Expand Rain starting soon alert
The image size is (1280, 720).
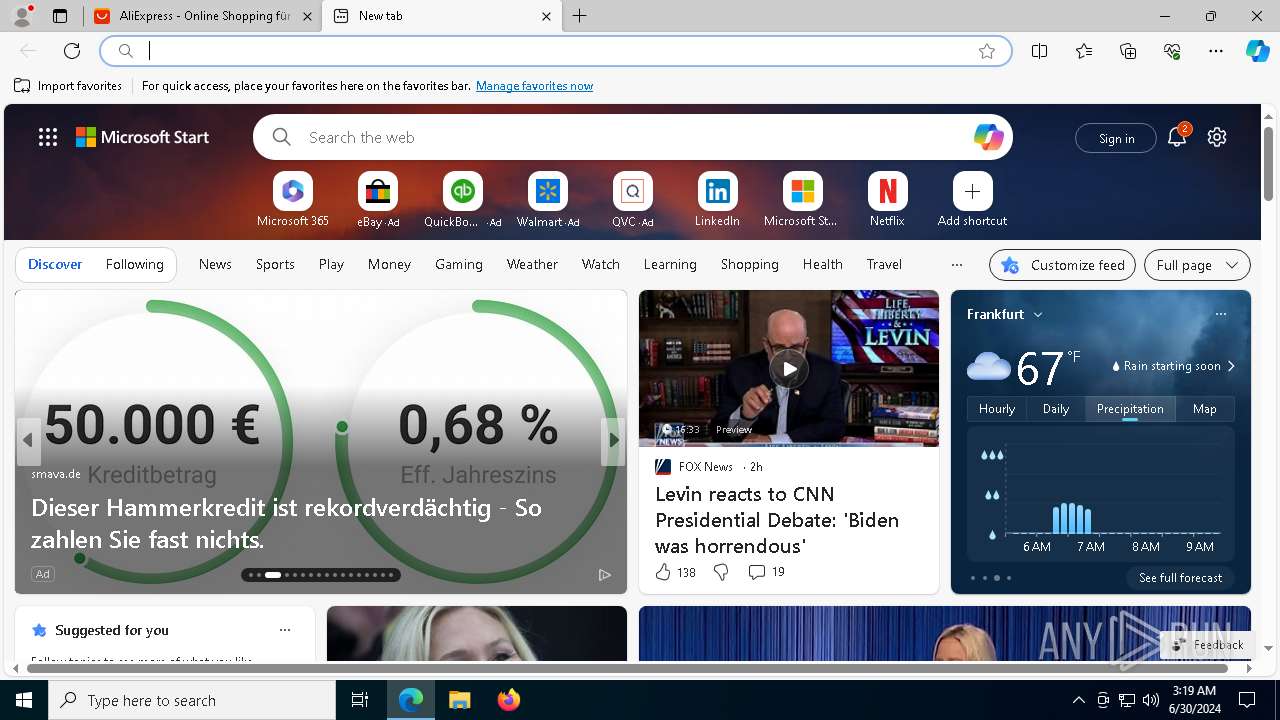(1174, 366)
